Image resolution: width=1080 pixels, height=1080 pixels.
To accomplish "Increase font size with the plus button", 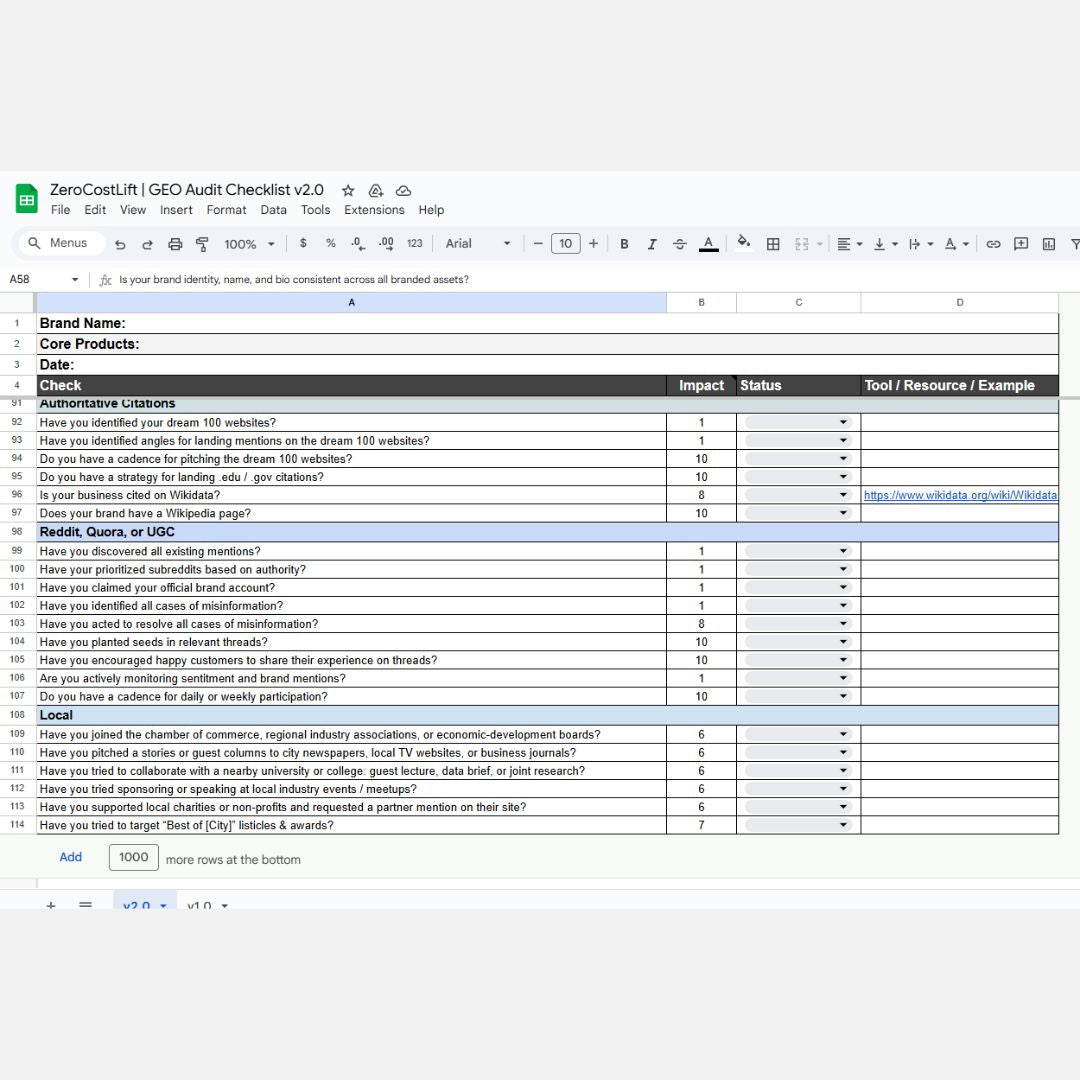I will [x=593, y=244].
